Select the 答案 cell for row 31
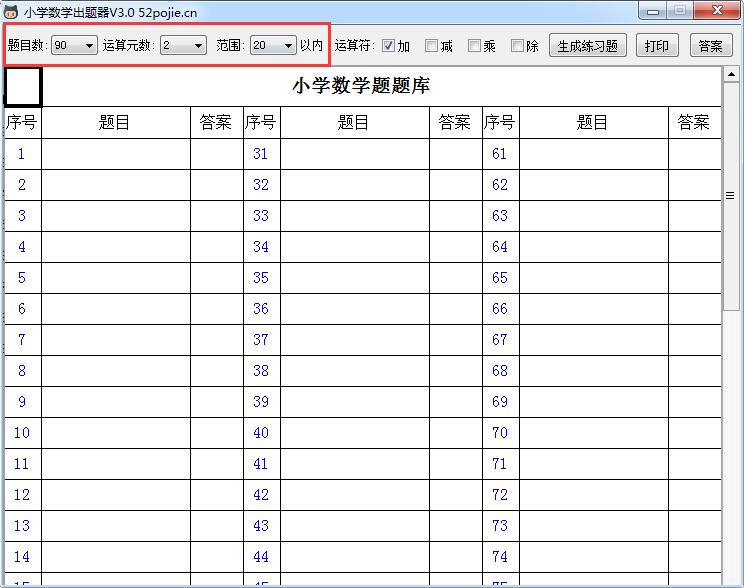Viewport: 744px width, 588px height. [x=455, y=154]
